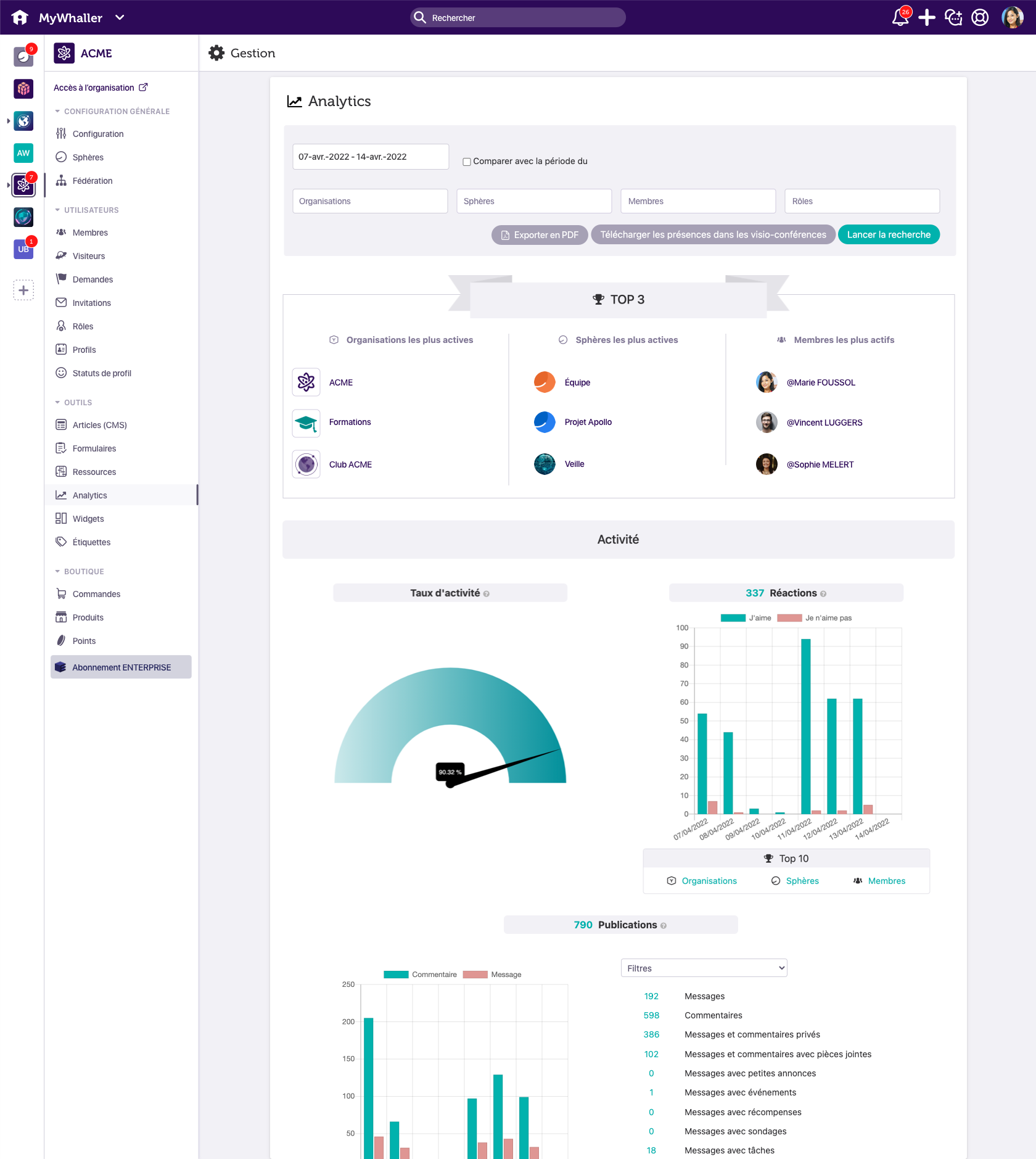Image resolution: width=1036 pixels, height=1159 pixels.
Task: Select the AW organisation icon in sidebar
Action: pyautogui.click(x=23, y=153)
